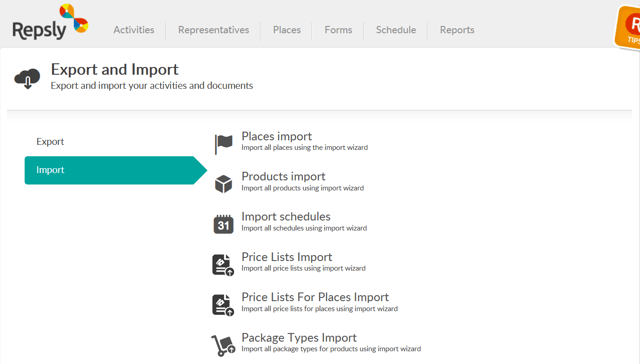Open the Places import link

(277, 136)
